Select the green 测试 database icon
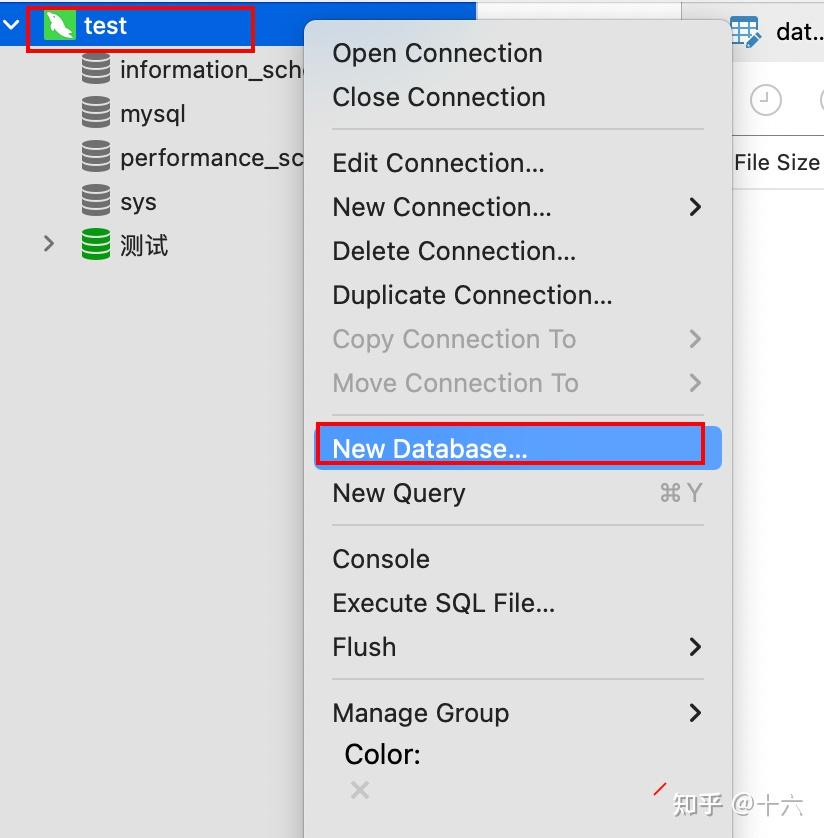 96,244
